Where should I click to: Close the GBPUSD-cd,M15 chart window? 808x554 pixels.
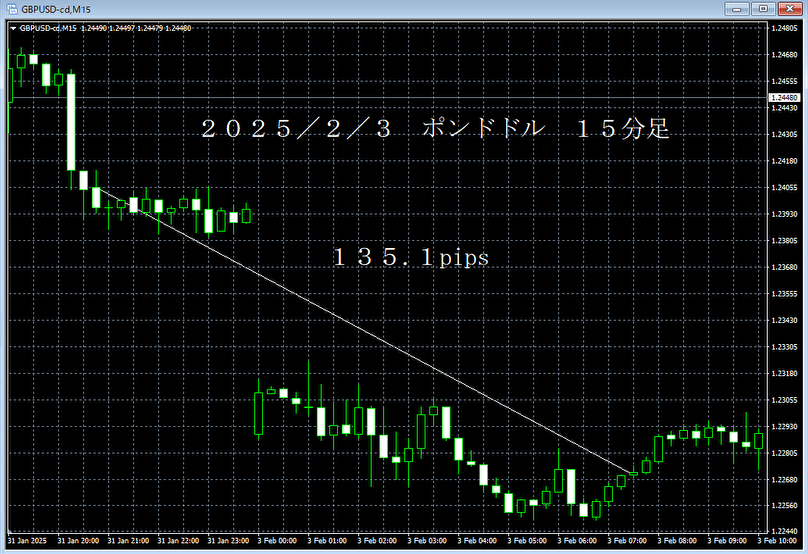789,9
